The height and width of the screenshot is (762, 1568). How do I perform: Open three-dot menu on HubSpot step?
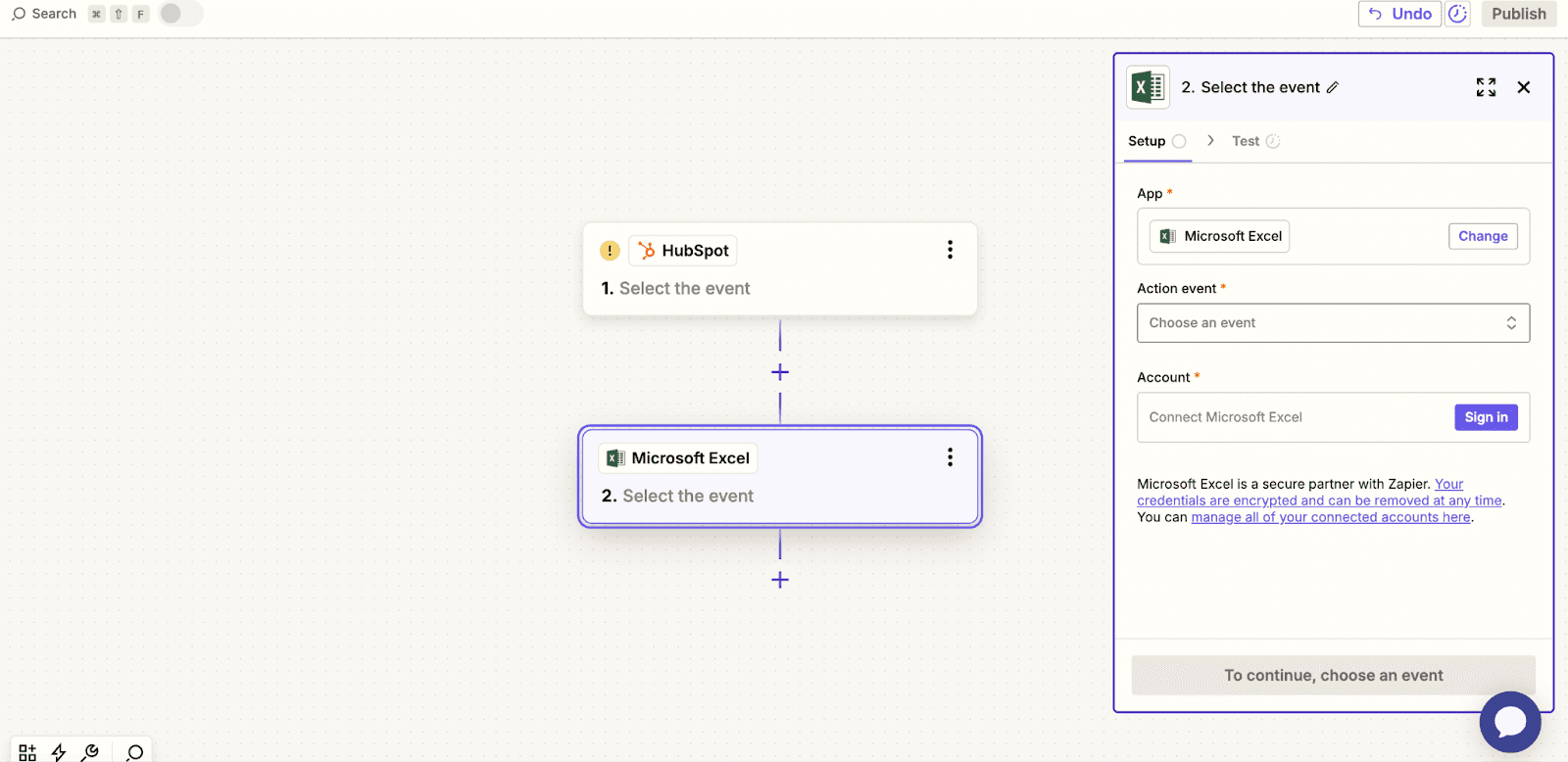click(950, 250)
